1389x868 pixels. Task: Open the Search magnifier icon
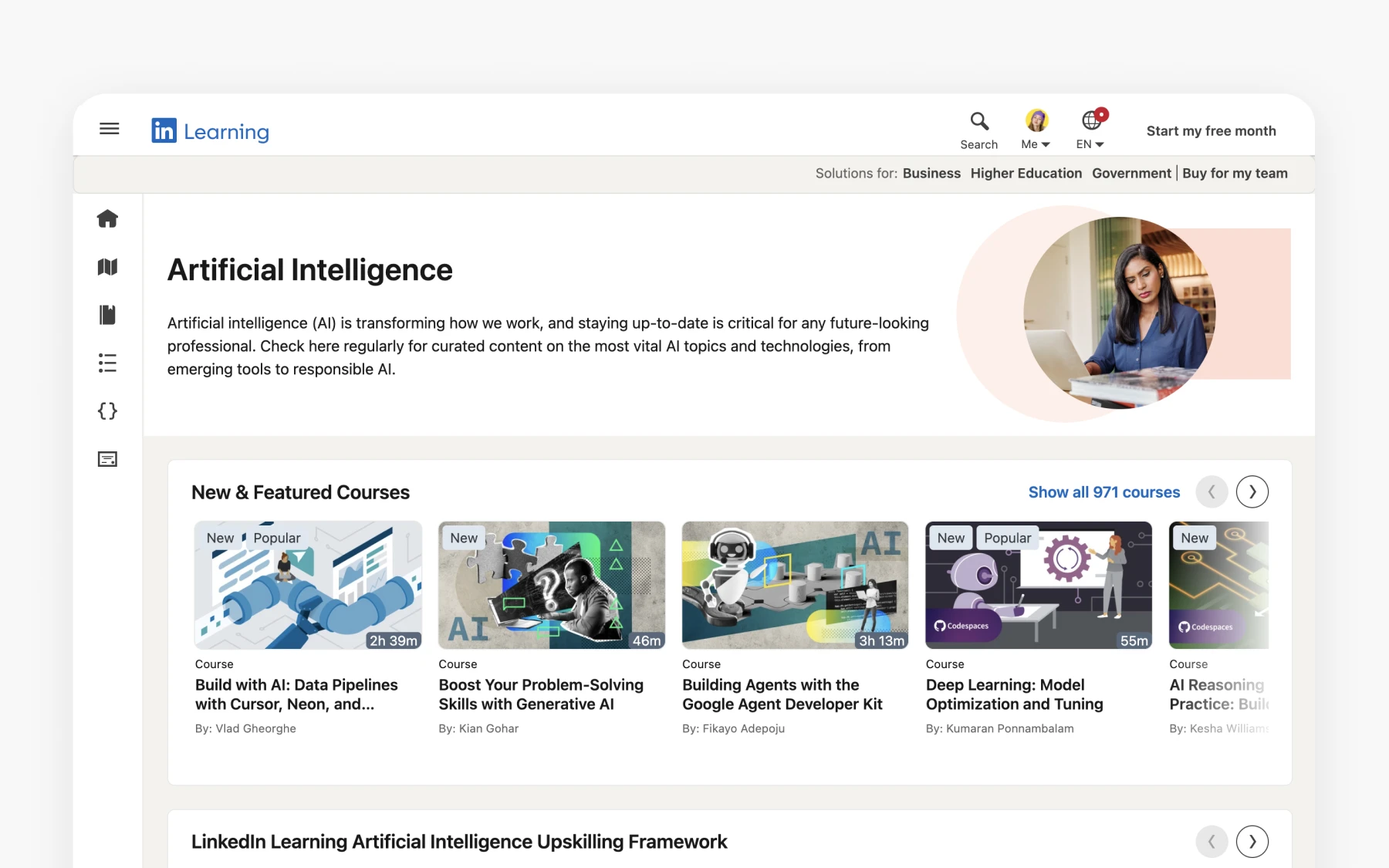979,120
